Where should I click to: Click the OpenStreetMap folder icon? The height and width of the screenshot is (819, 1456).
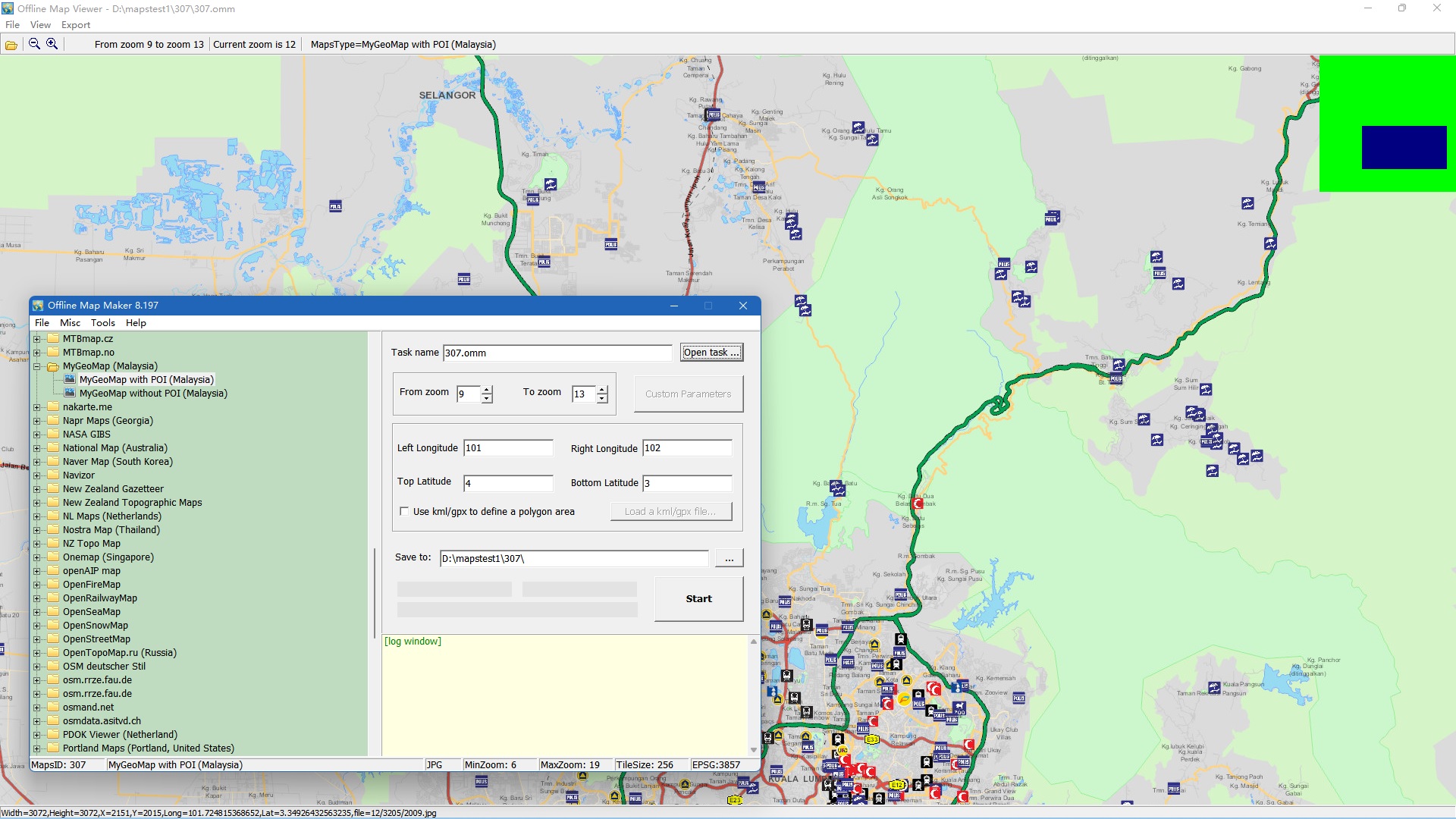(53, 639)
